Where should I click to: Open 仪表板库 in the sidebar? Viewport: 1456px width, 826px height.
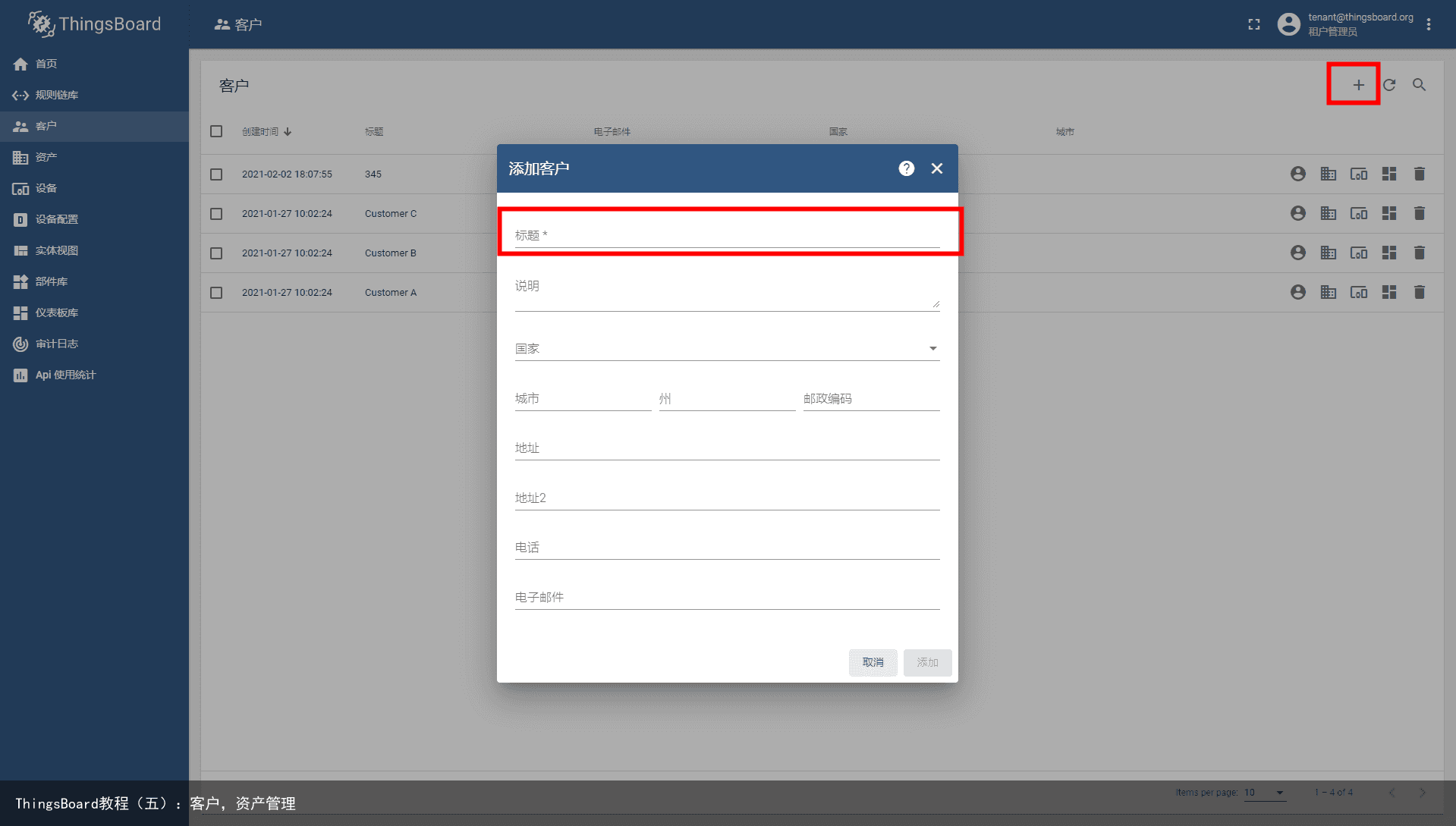click(94, 312)
